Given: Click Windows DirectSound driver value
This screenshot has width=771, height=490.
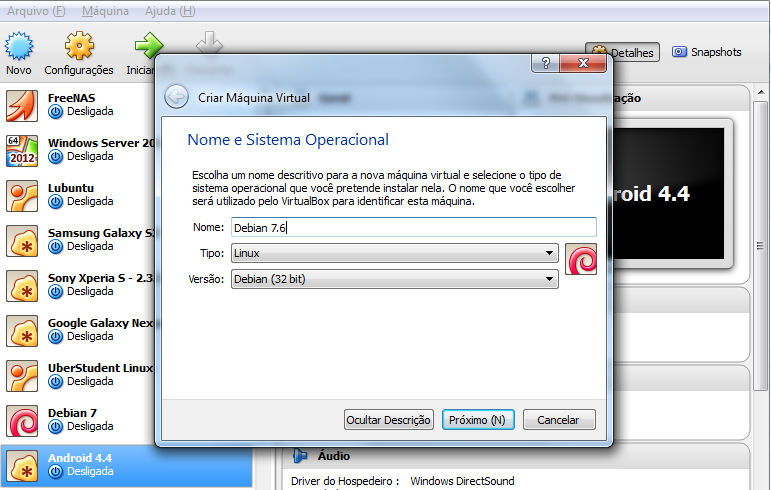Looking at the screenshot, I should point(462,481).
